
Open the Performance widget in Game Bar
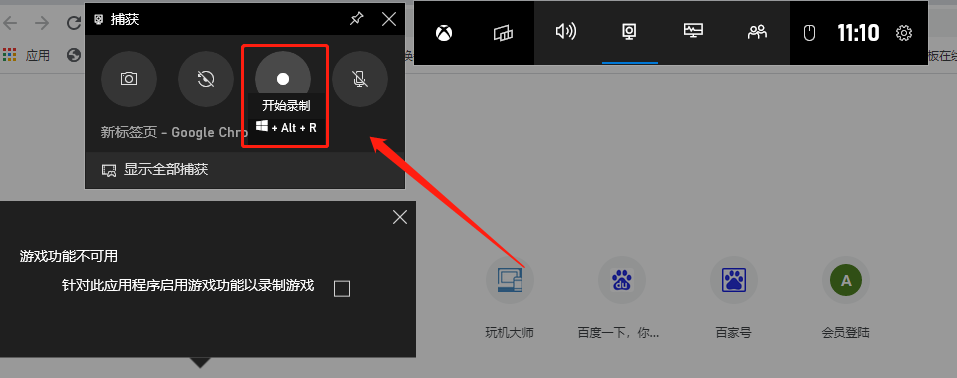click(693, 31)
